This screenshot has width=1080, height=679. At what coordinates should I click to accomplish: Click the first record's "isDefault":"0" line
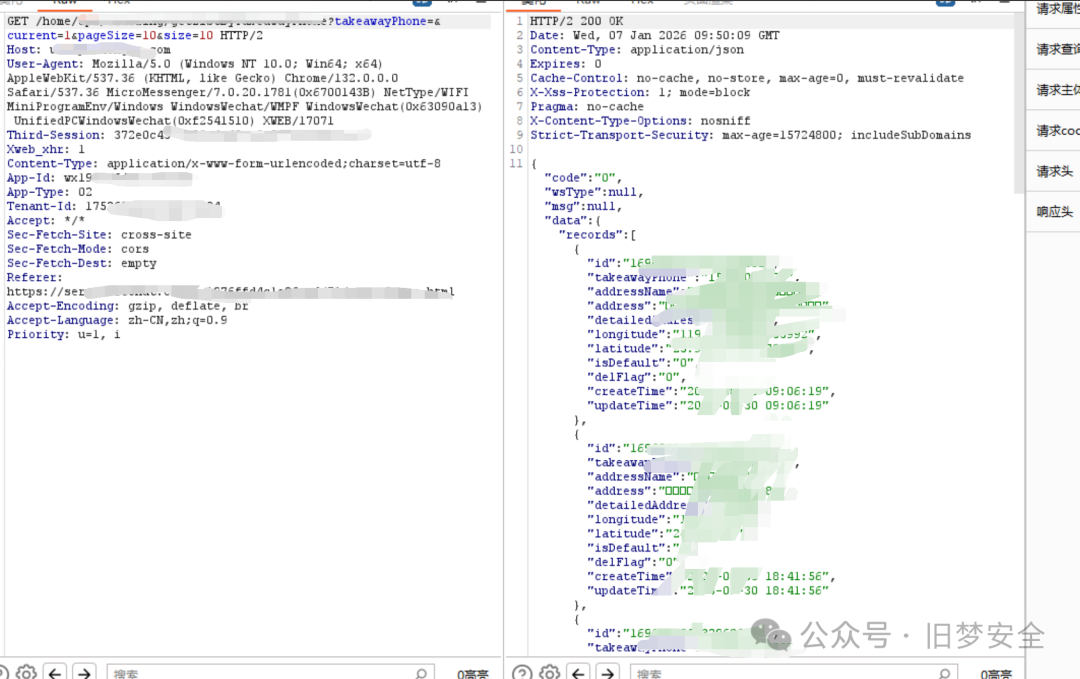coord(640,363)
